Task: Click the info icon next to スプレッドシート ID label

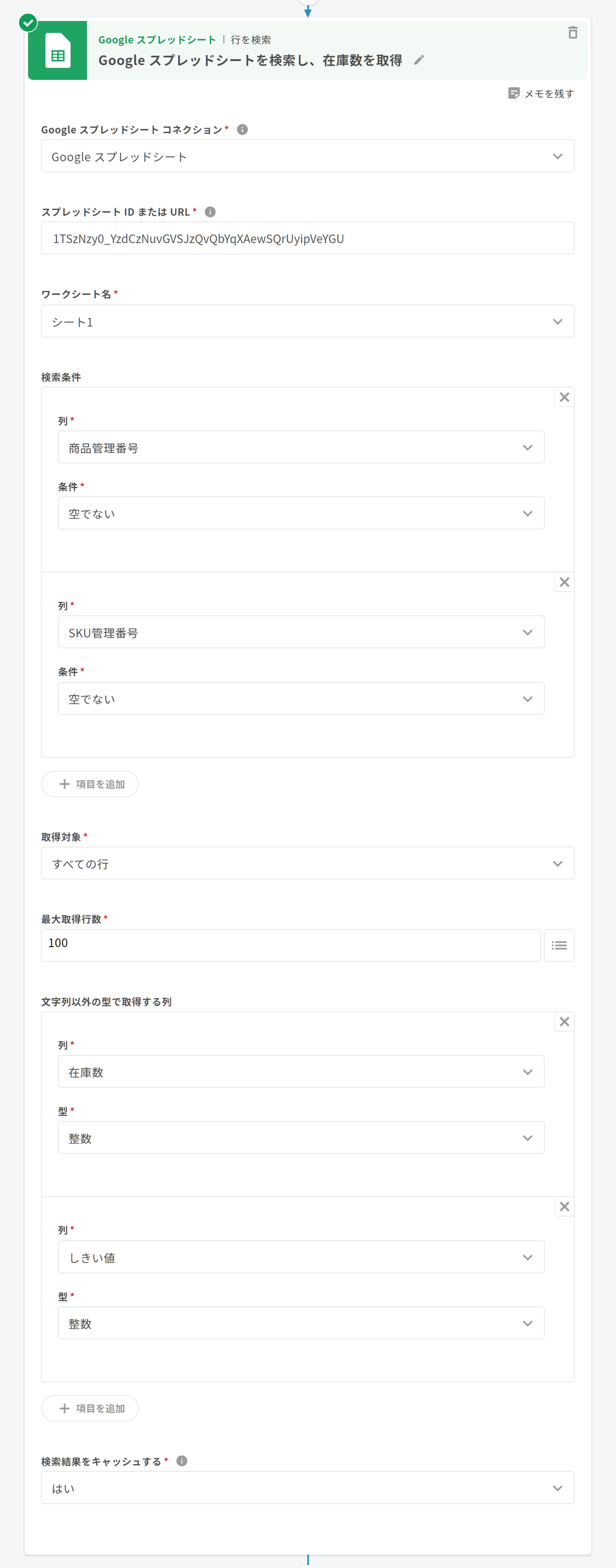Action: (210, 212)
